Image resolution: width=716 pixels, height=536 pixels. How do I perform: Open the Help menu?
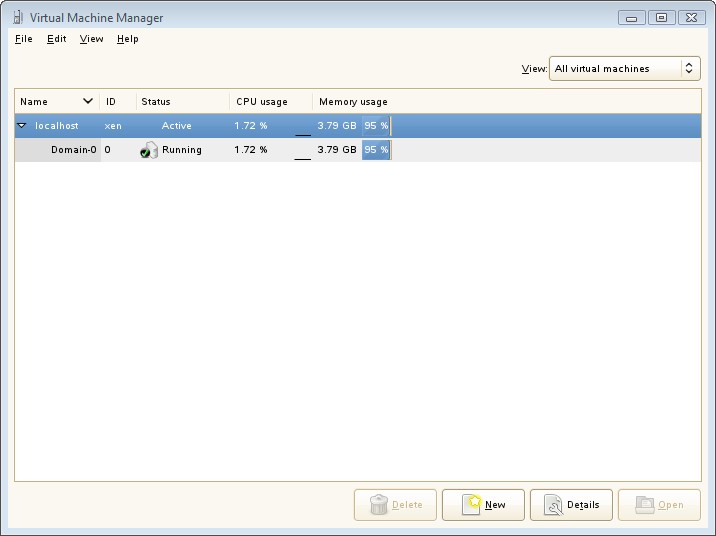(x=127, y=39)
